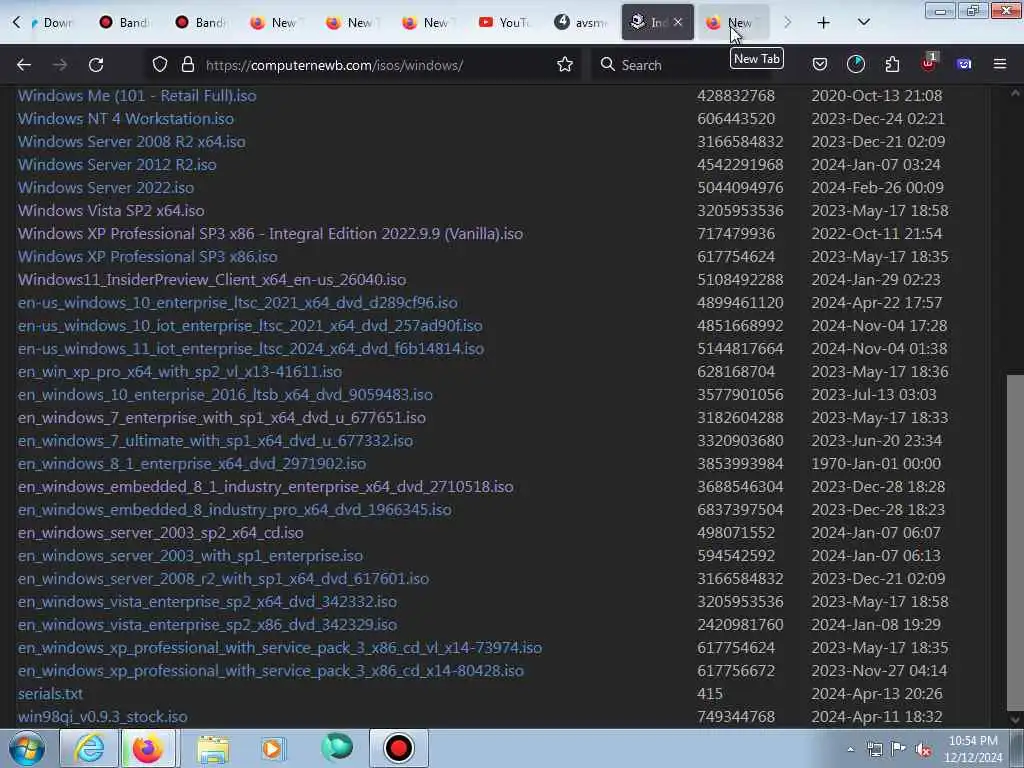Viewport: 1024px width, 768px height.
Task: Open taskbar clock showing 10:54 PM
Action: pyautogui.click(x=973, y=749)
